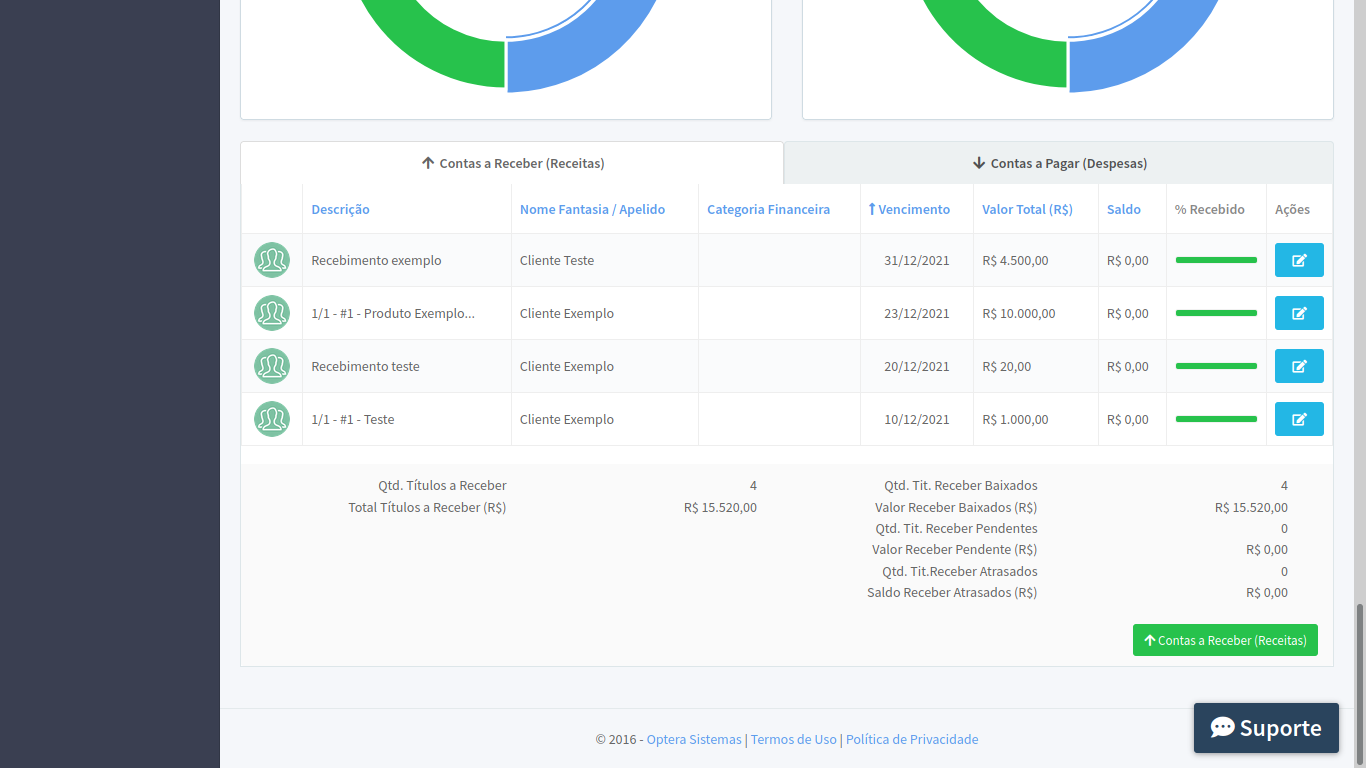Viewport: 1366px width, 768px height.
Task: Click 'Saldo Receber Atrasados (R$)' label
Action: [x=952, y=592]
